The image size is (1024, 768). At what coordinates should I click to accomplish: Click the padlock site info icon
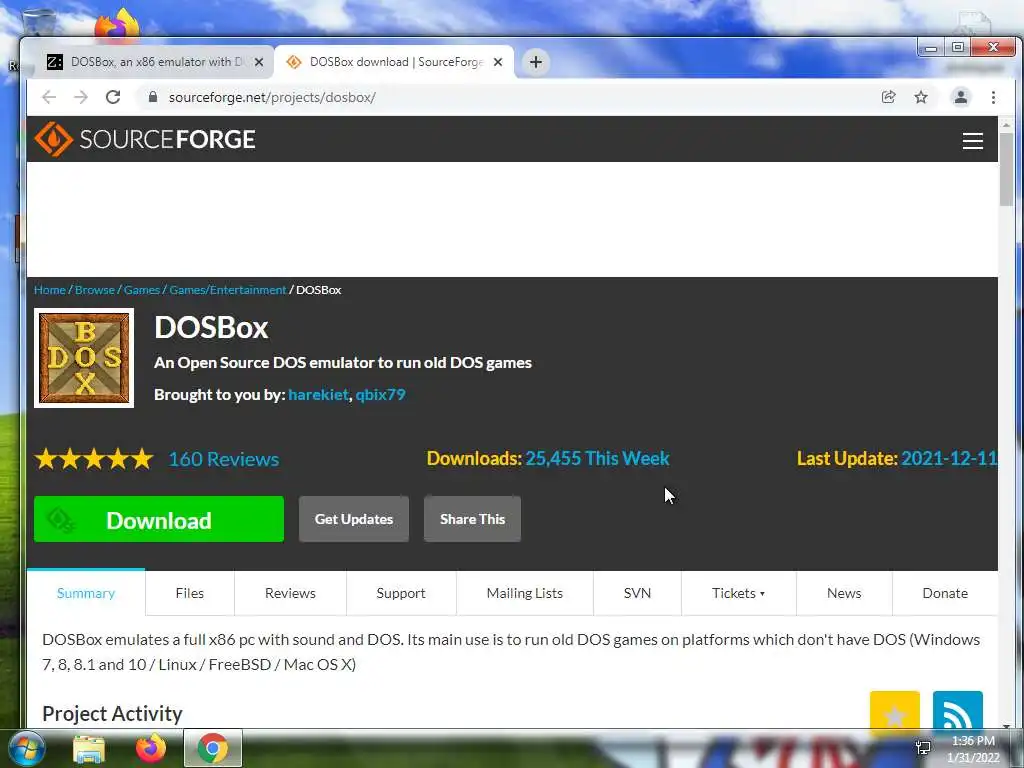[153, 97]
